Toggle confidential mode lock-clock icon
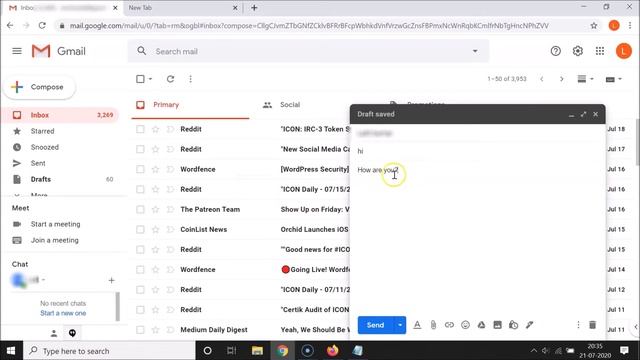The height and width of the screenshot is (360, 640). [x=513, y=325]
